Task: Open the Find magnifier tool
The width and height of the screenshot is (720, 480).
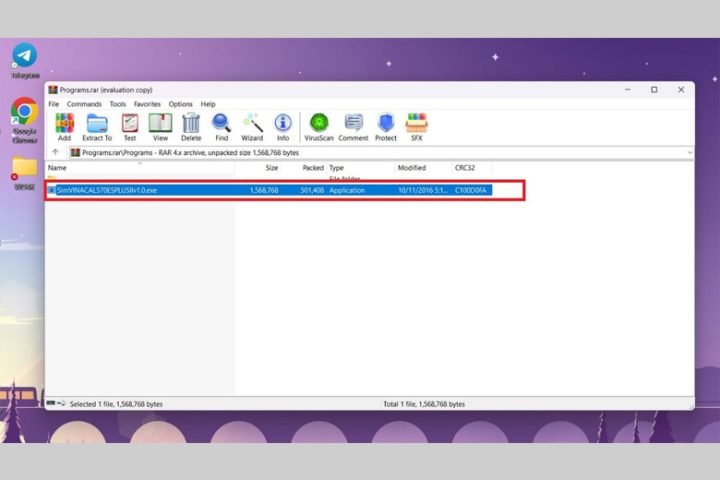Action: click(221, 125)
